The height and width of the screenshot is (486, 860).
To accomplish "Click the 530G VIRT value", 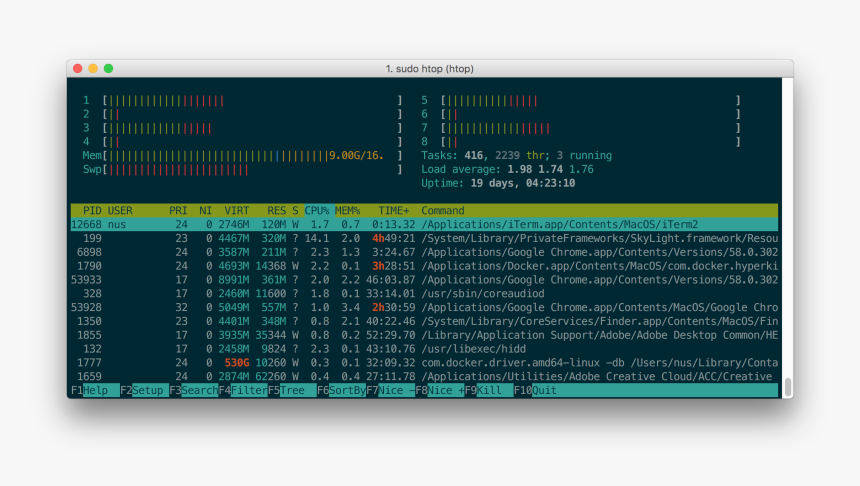I will click(x=236, y=363).
